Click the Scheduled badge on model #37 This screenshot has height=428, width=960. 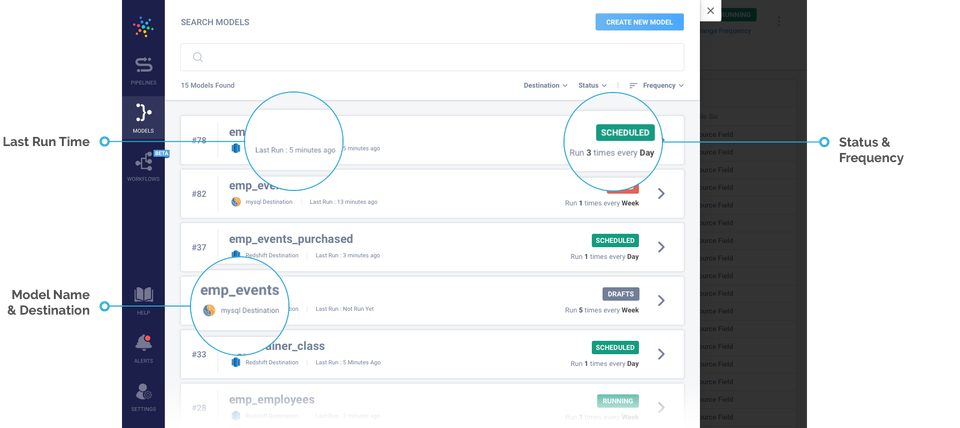[615, 240]
